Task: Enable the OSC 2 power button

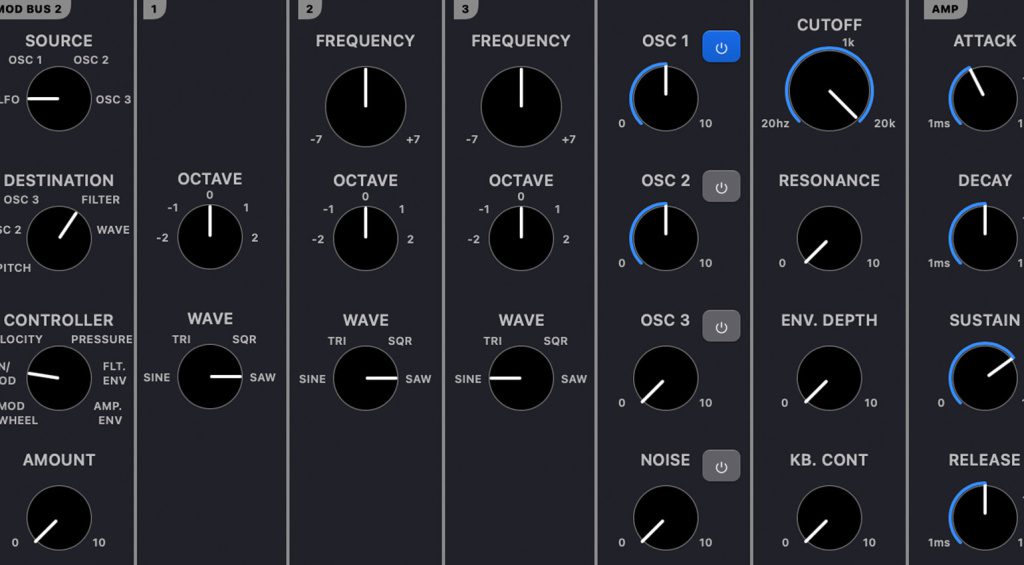Action: pyautogui.click(x=721, y=186)
